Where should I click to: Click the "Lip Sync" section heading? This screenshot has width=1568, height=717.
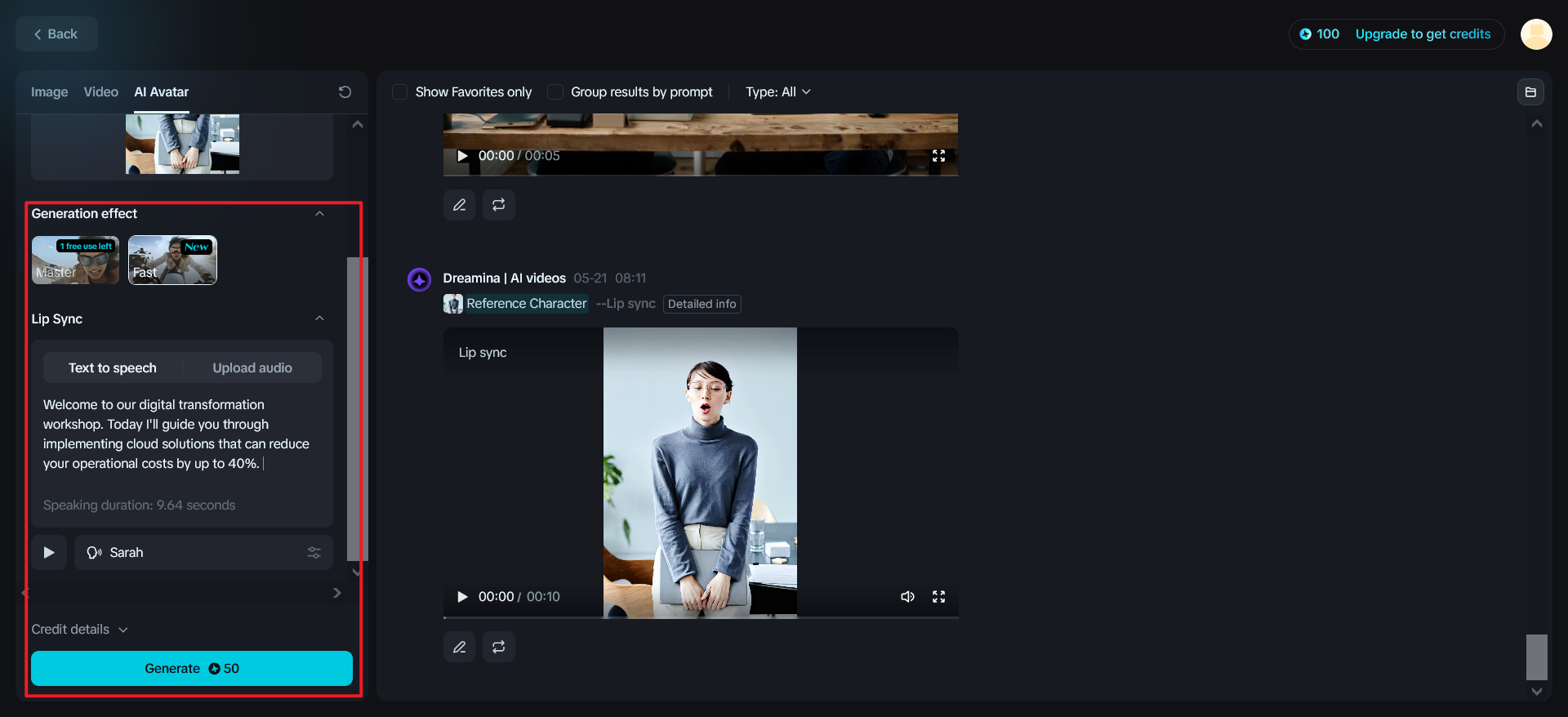[57, 318]
